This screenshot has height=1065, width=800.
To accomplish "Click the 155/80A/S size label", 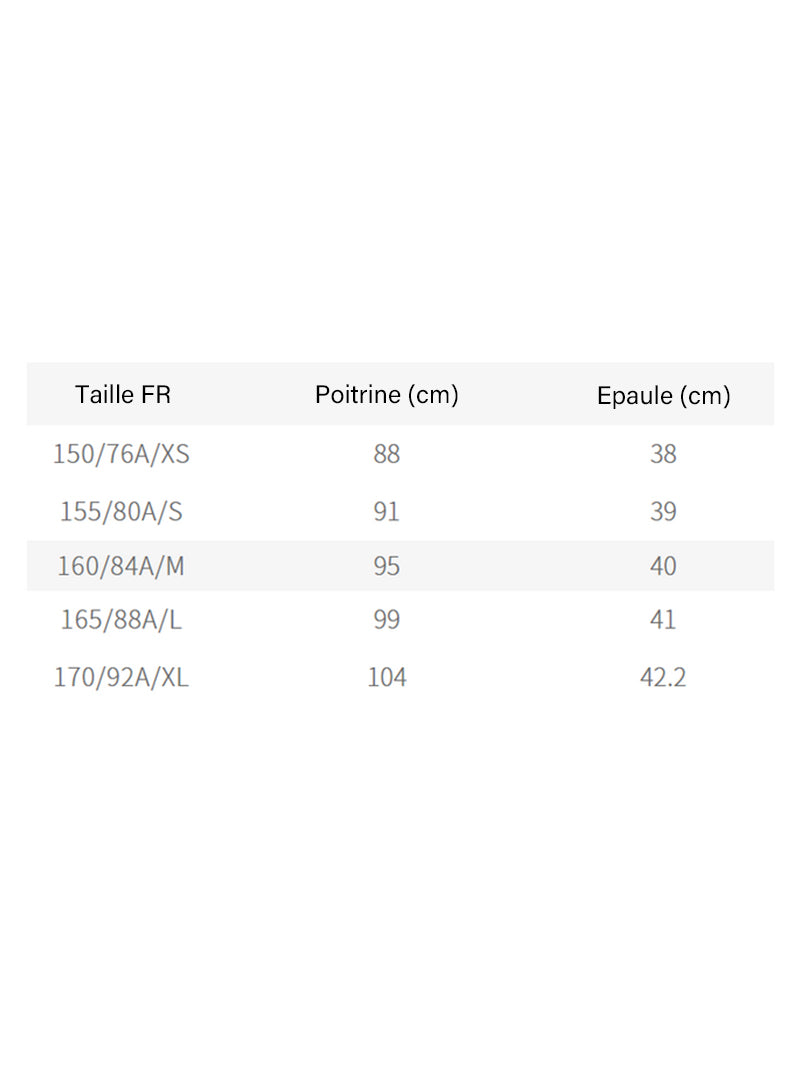I will coord(121,512).
